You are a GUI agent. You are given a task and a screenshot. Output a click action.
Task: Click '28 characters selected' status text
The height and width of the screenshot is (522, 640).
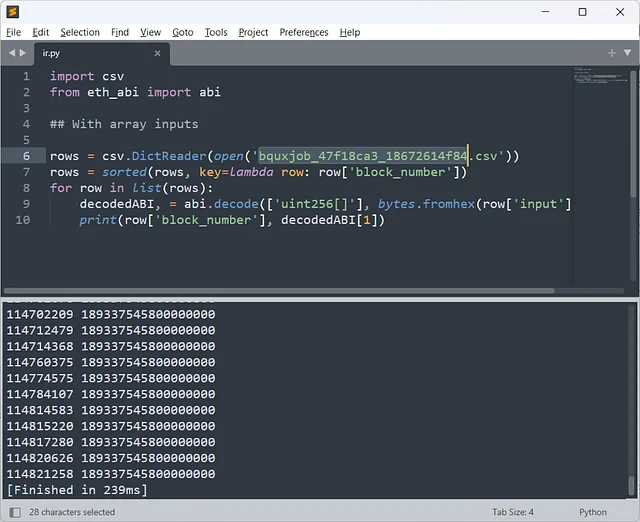pyautogui.click(x=72, y=512)
